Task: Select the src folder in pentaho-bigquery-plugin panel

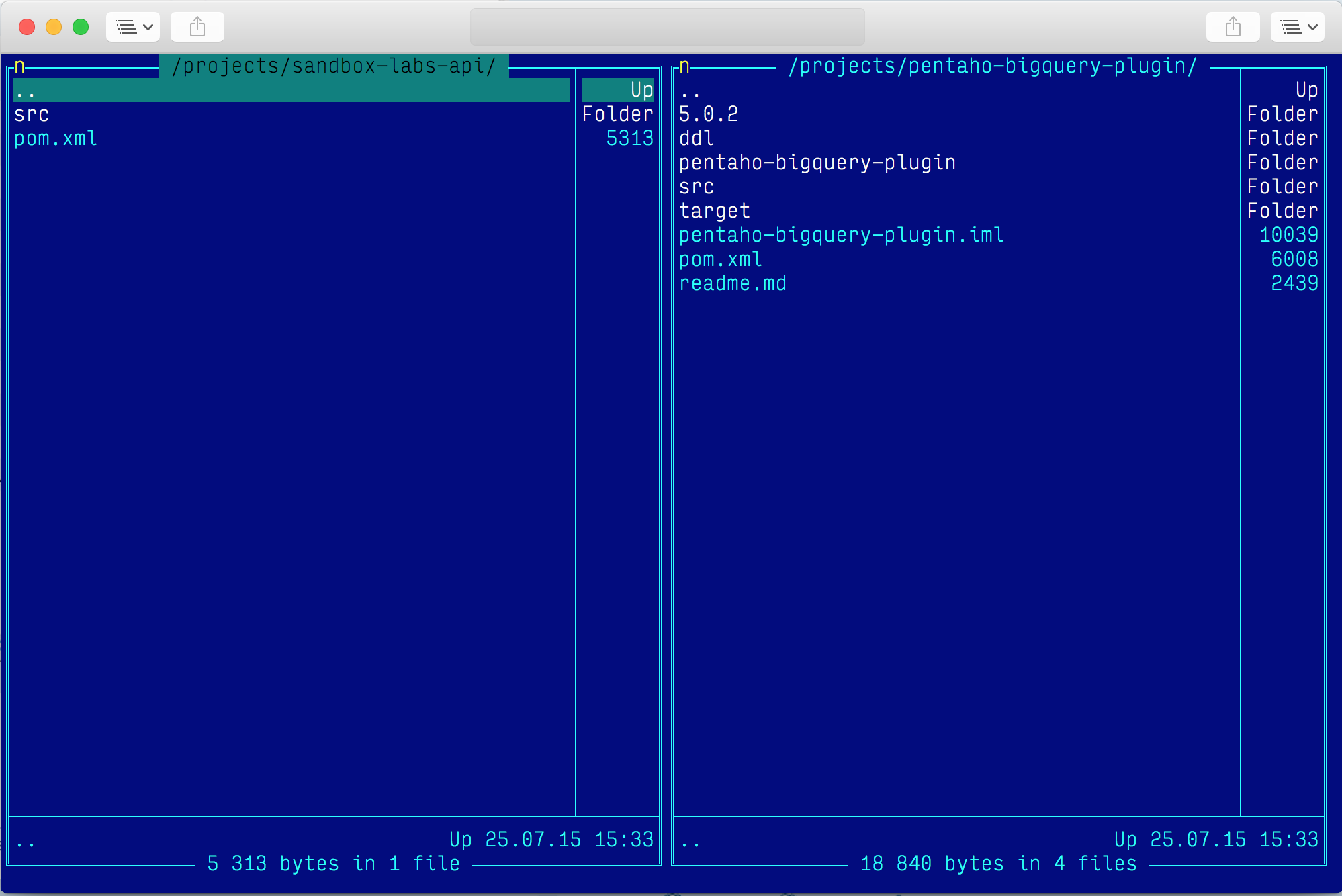Action: (x=697, y=187)
